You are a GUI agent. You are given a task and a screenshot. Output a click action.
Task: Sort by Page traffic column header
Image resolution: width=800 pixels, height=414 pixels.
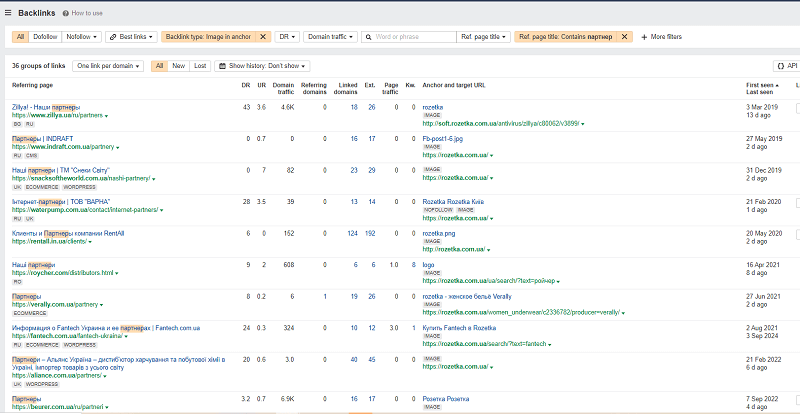[x=391, y=88]
